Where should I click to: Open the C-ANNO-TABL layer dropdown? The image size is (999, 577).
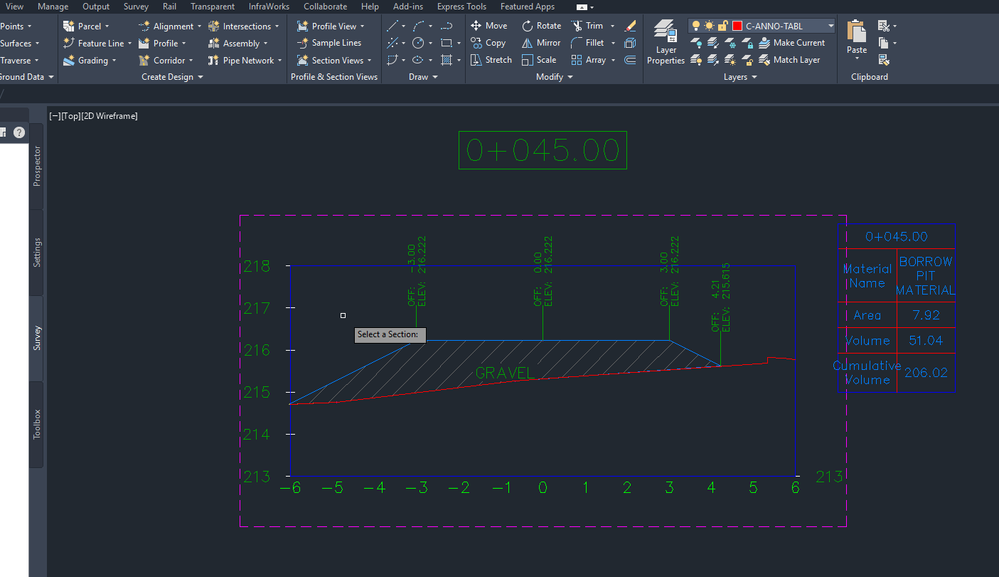pos(831,26)
